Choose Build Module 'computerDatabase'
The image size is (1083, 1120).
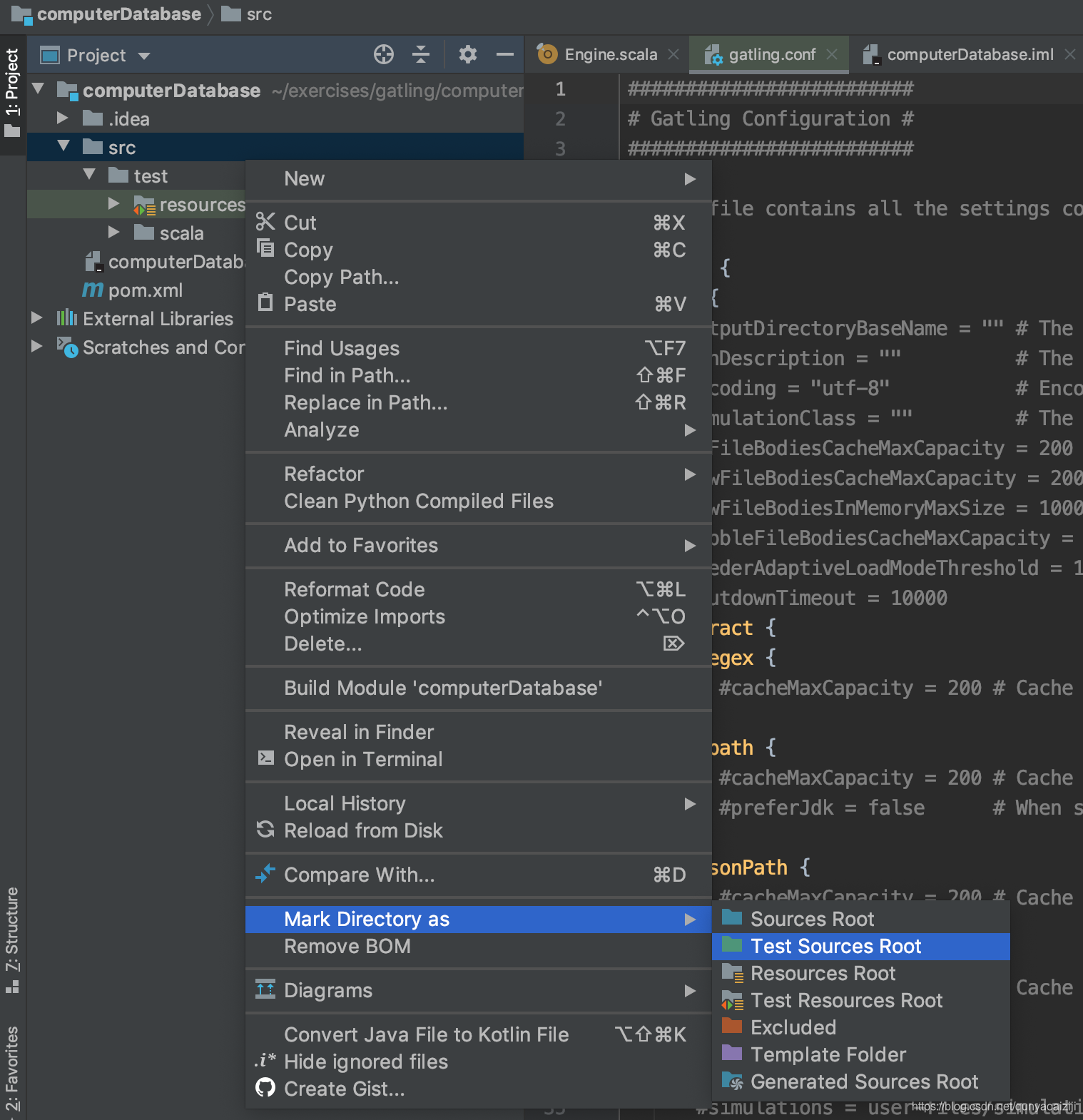479,688
